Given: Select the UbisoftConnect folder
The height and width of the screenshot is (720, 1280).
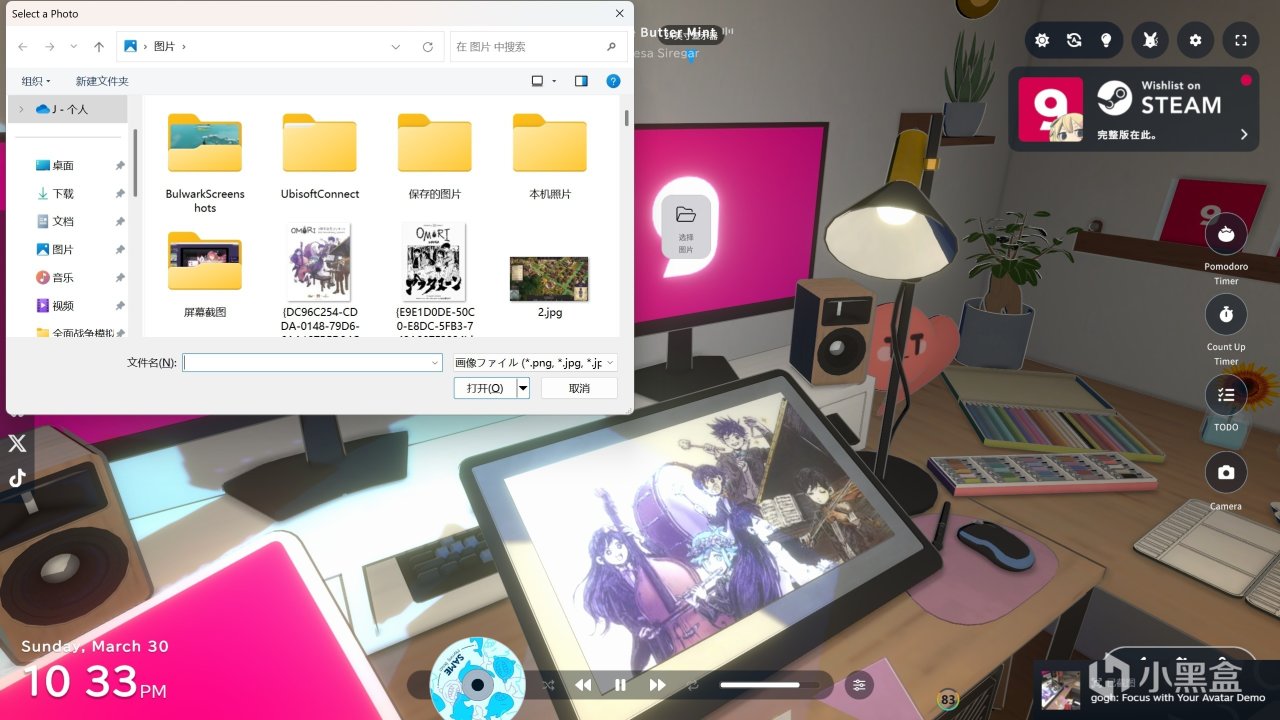Looking at the screenshot, I should click(x=320, y=156).
